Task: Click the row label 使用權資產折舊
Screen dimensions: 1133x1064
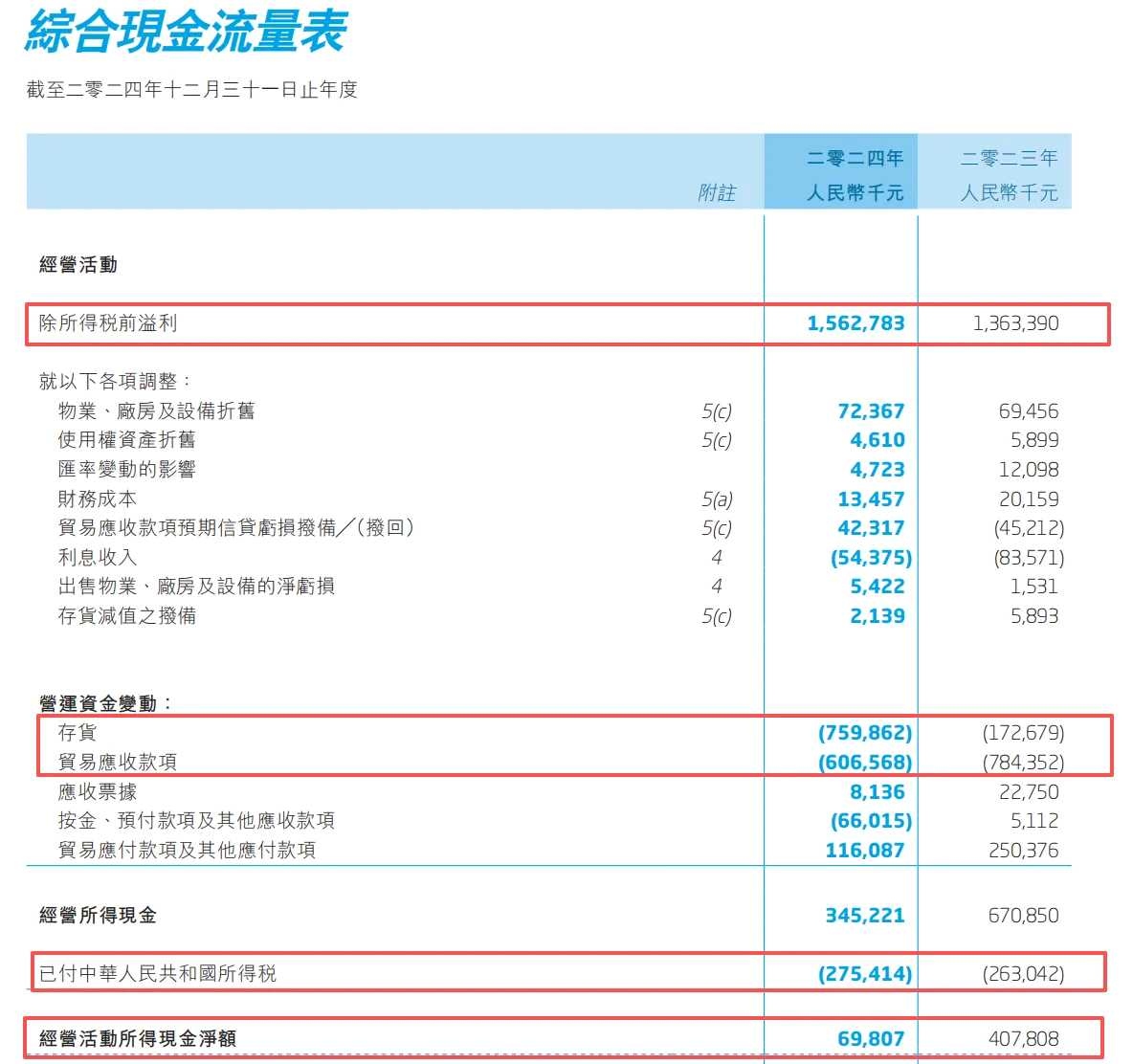Action: coord(126,440)
